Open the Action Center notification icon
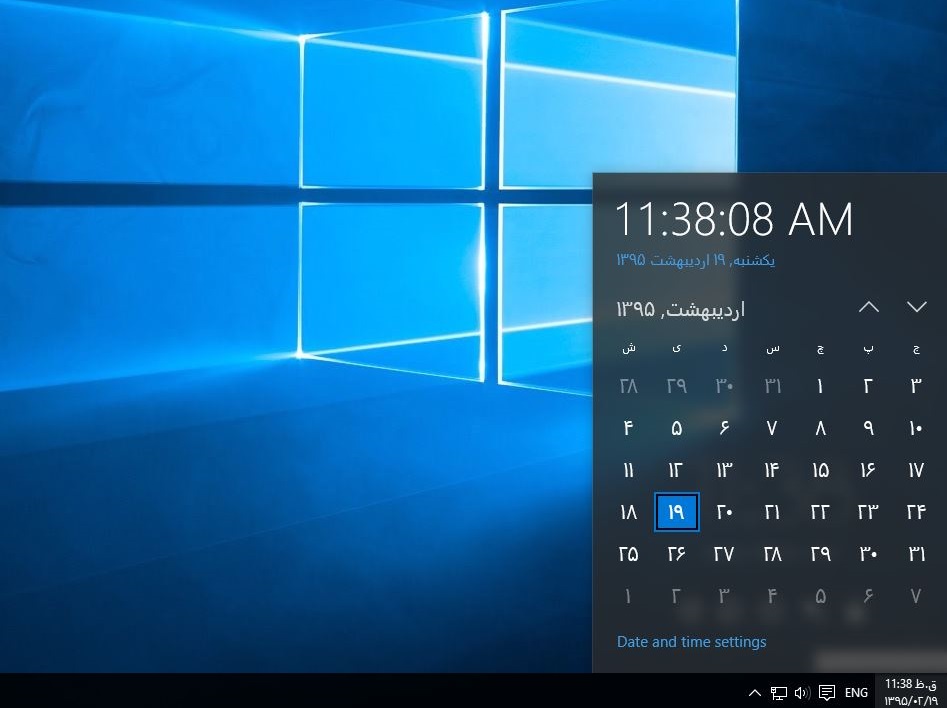 (827, 692)
